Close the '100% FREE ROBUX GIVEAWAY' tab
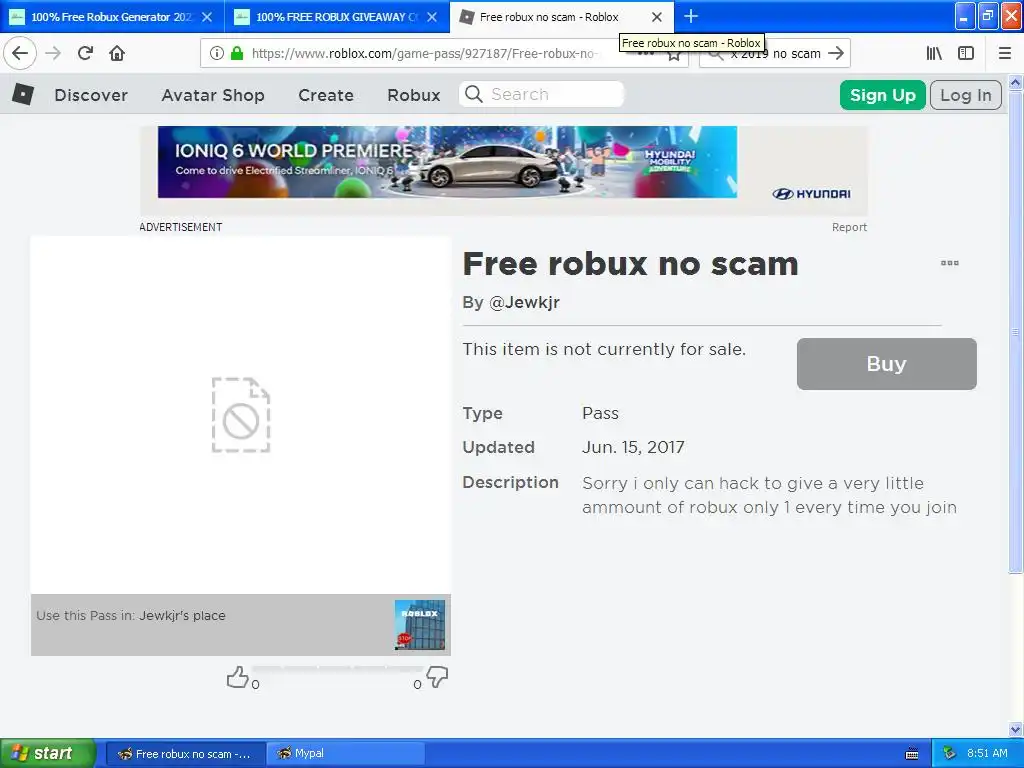Screen dimensions: 1024x768 pos(432,17)
